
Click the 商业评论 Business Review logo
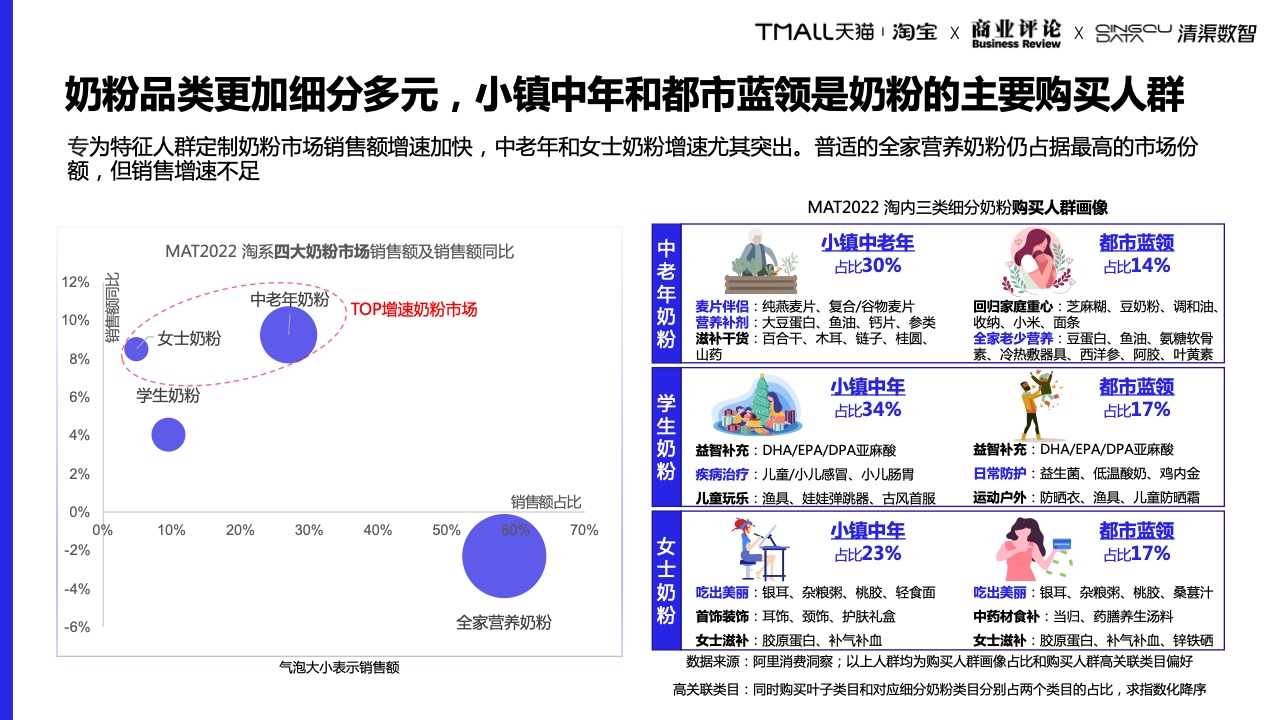click(x=1015, y=32)
